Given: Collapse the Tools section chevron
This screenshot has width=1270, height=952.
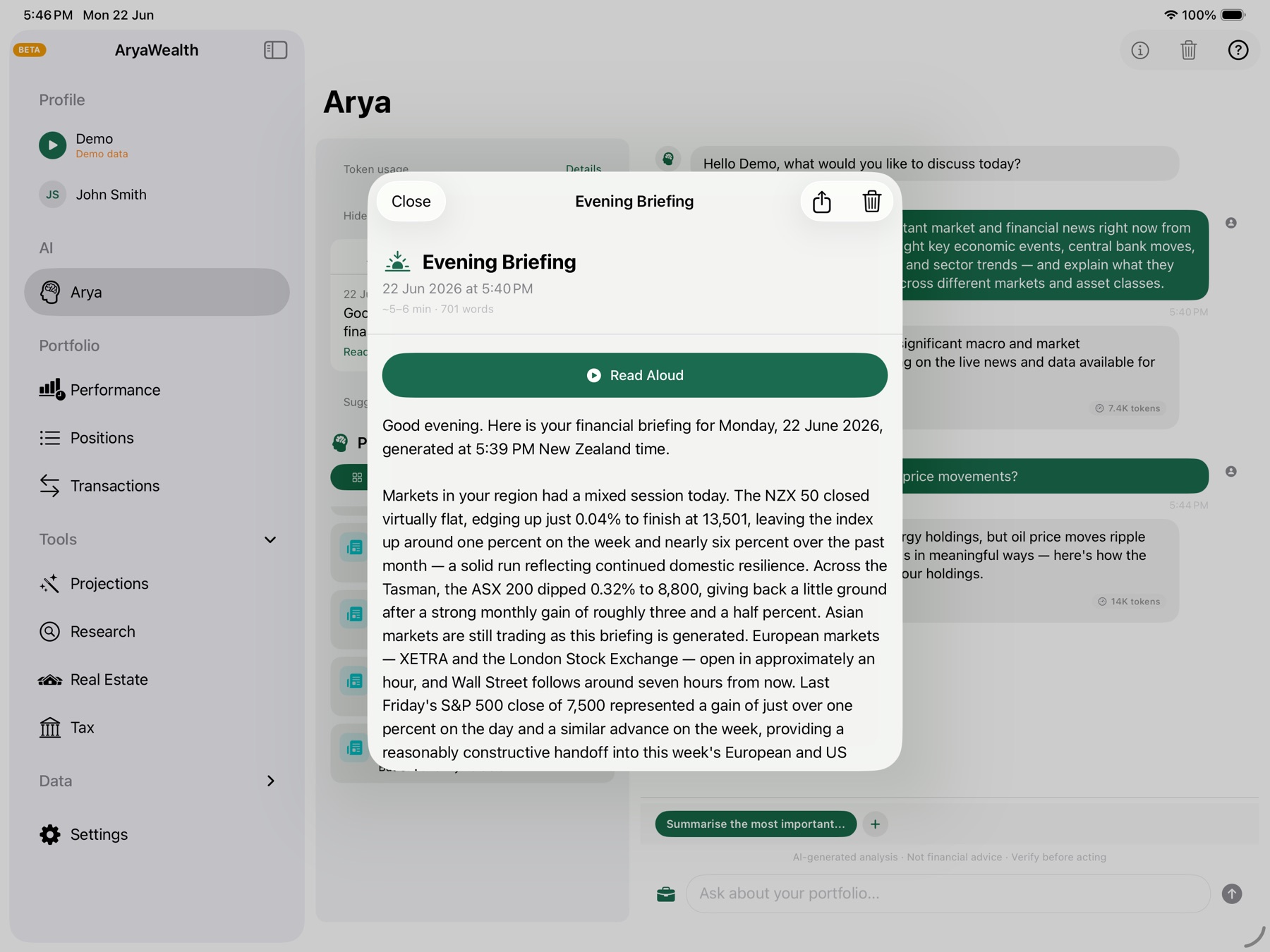Looking at the screenshot, I should tap(270, 539).
